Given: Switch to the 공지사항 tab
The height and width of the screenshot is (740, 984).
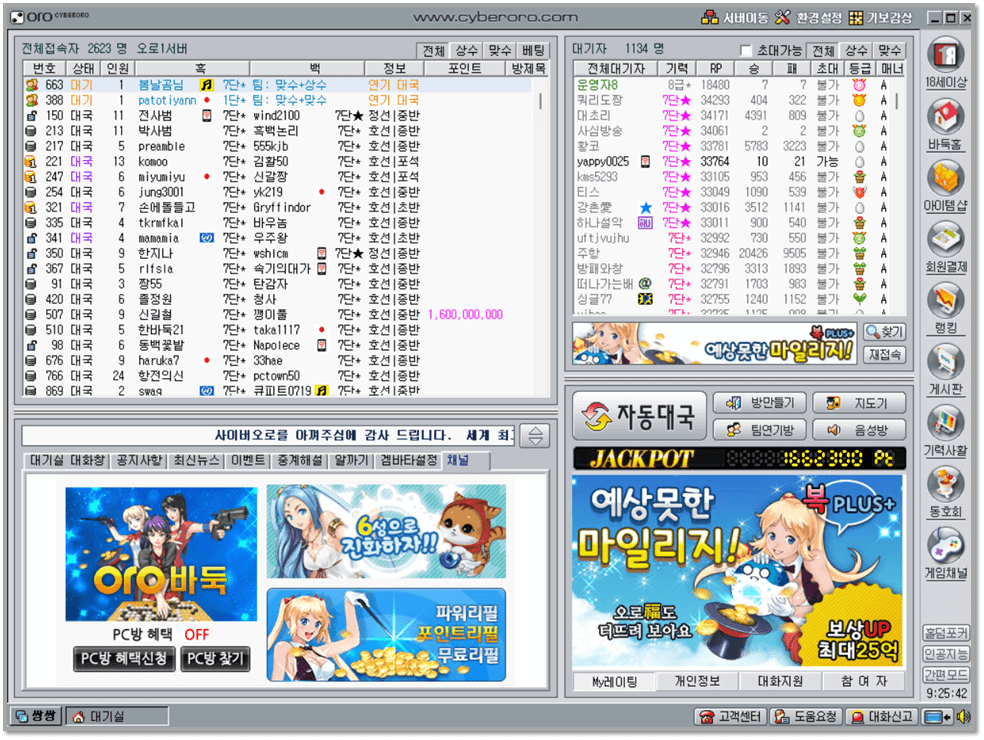Looking at the screenshot, I should 139,461.
